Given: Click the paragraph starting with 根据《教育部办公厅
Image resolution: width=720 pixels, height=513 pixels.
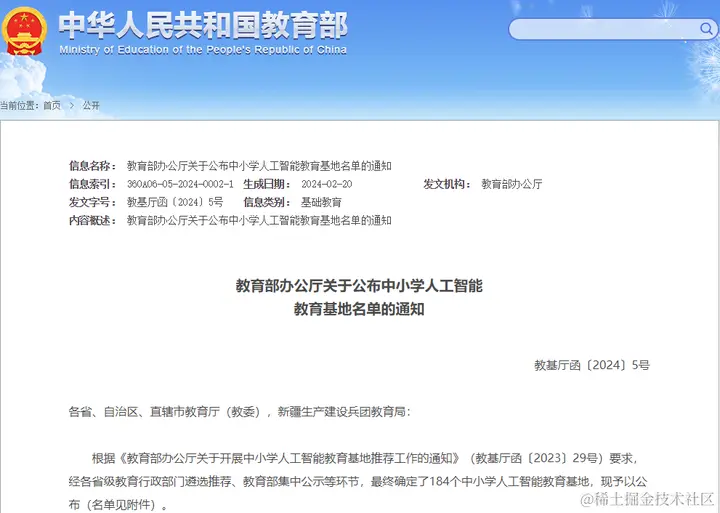Looking at the screenshot, I should coord(358,481).
